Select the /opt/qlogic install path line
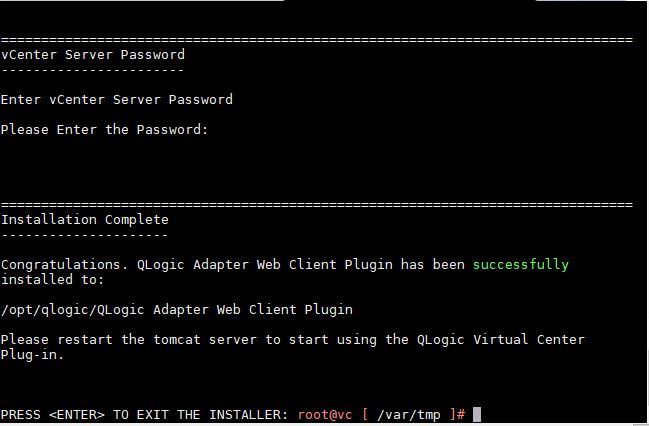Viewport: 649px width, 426px height. [x=177, y=310]
